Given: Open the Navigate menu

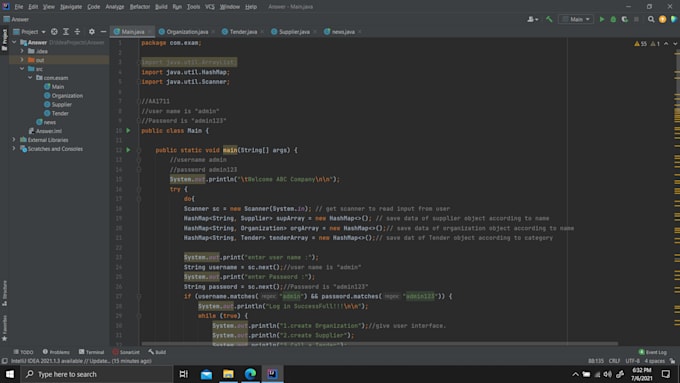Looking at the screenshot, I should point(71,7).
